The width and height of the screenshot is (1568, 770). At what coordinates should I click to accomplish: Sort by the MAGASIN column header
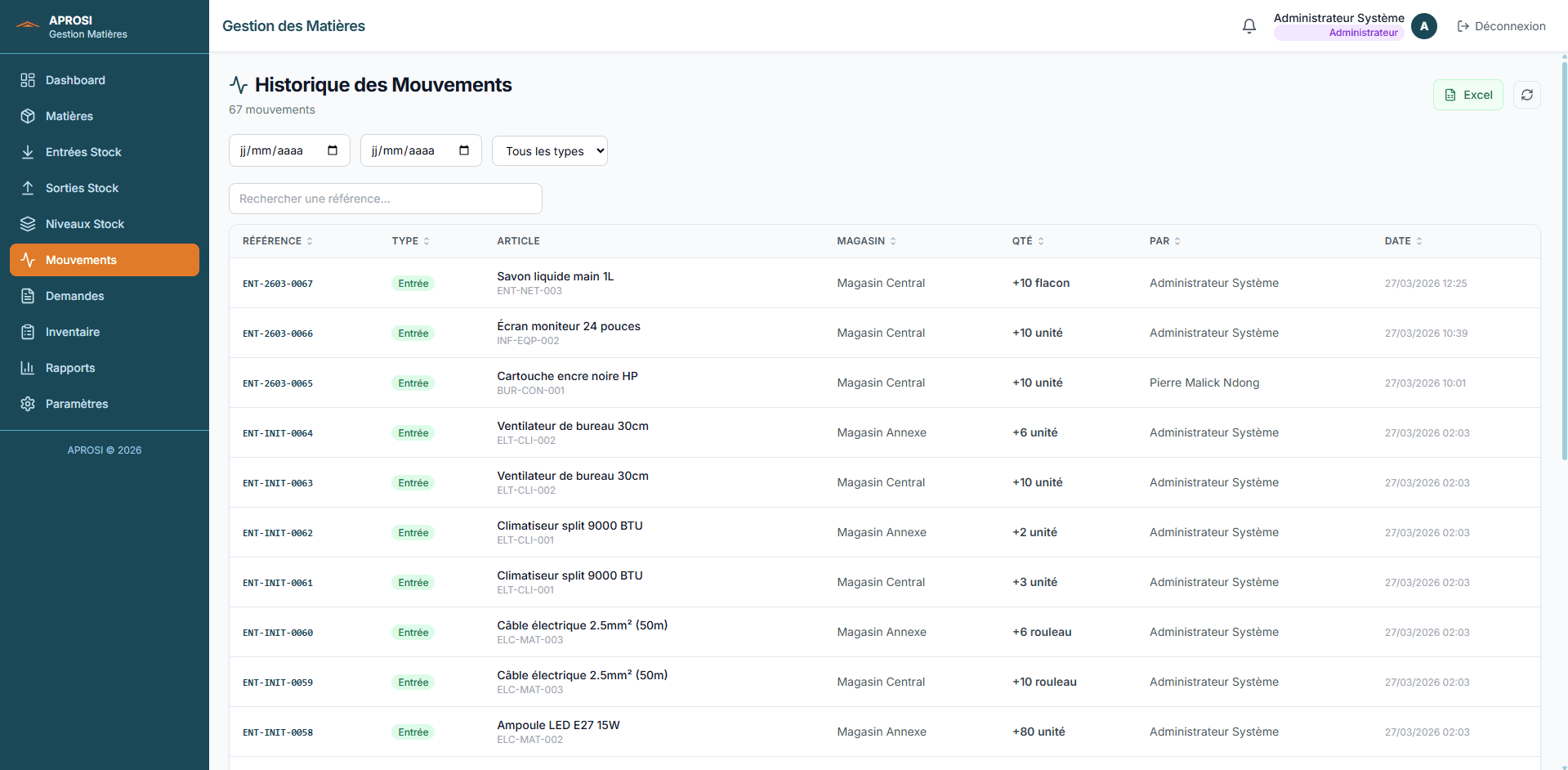click(867, 241)
